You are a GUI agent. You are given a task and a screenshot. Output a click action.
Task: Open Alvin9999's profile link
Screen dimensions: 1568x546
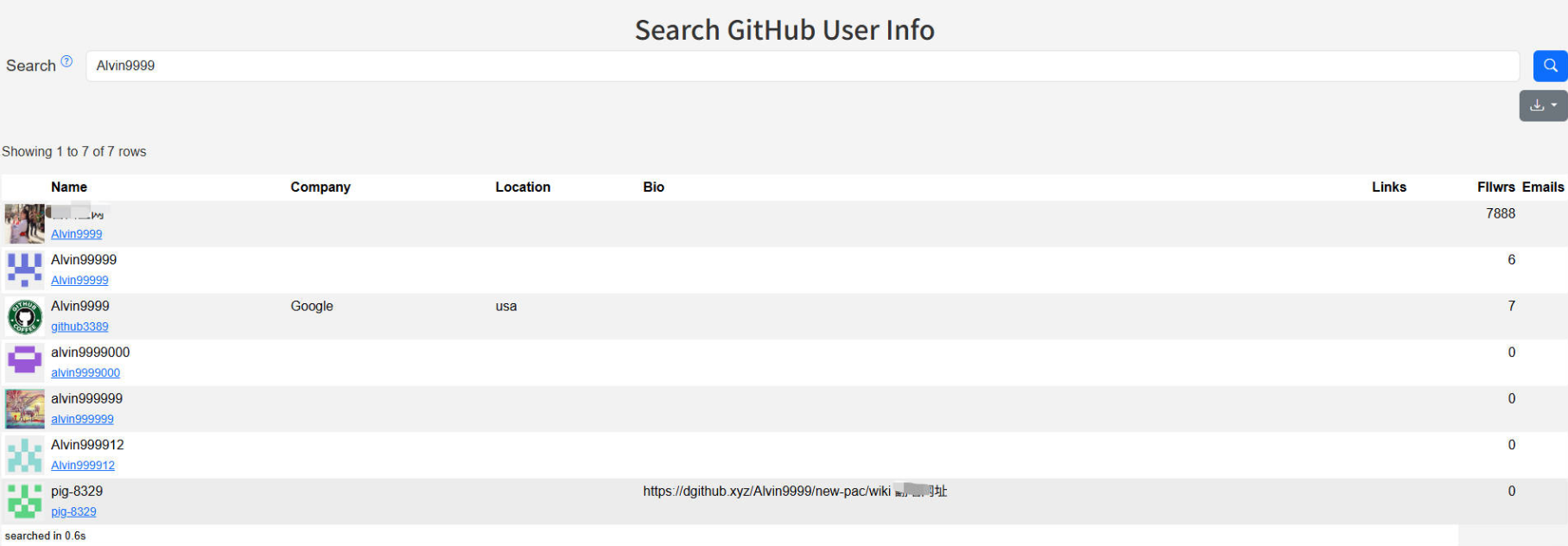(76, 233)
